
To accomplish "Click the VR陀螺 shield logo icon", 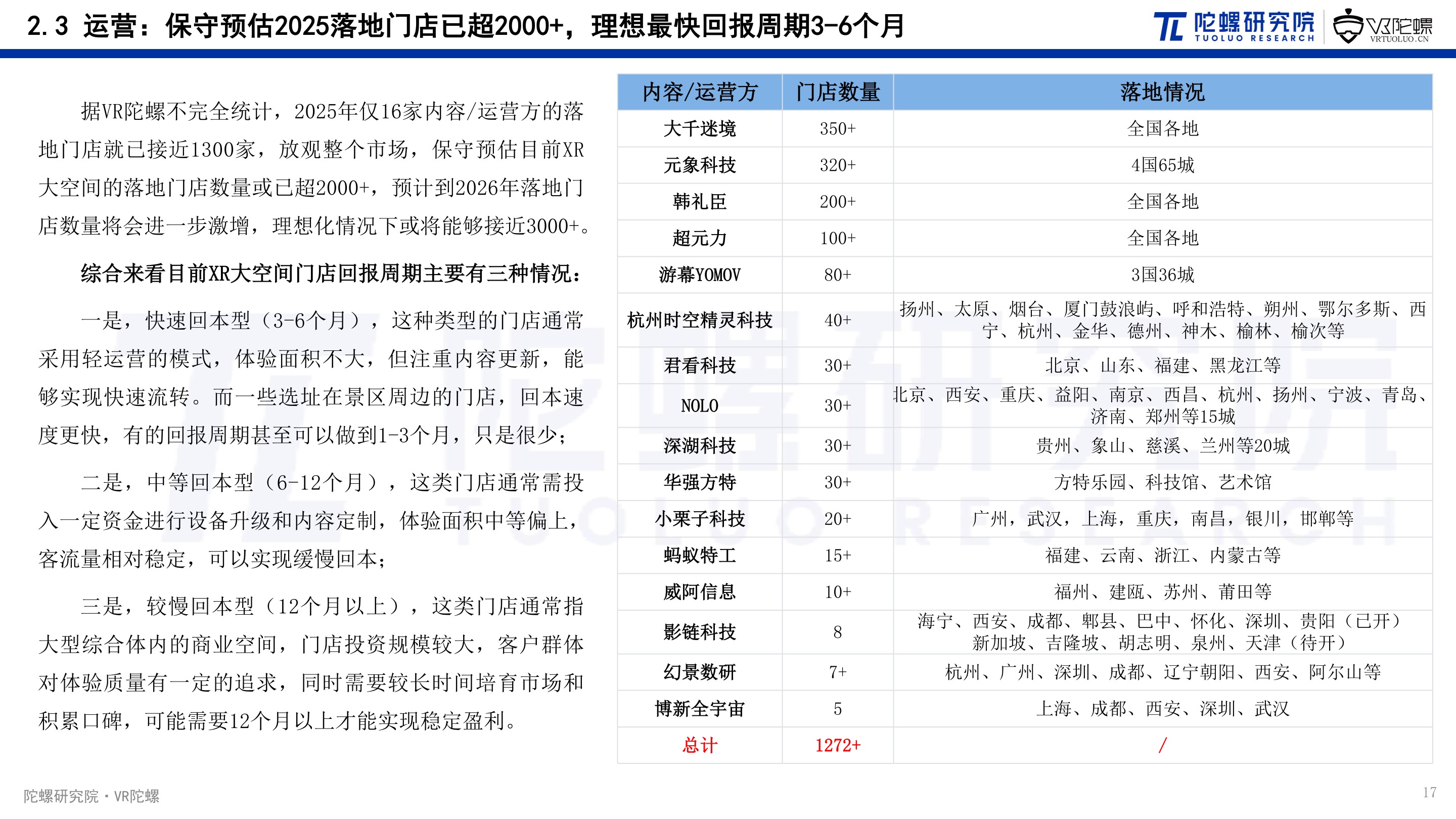I will coord(1349,27).
